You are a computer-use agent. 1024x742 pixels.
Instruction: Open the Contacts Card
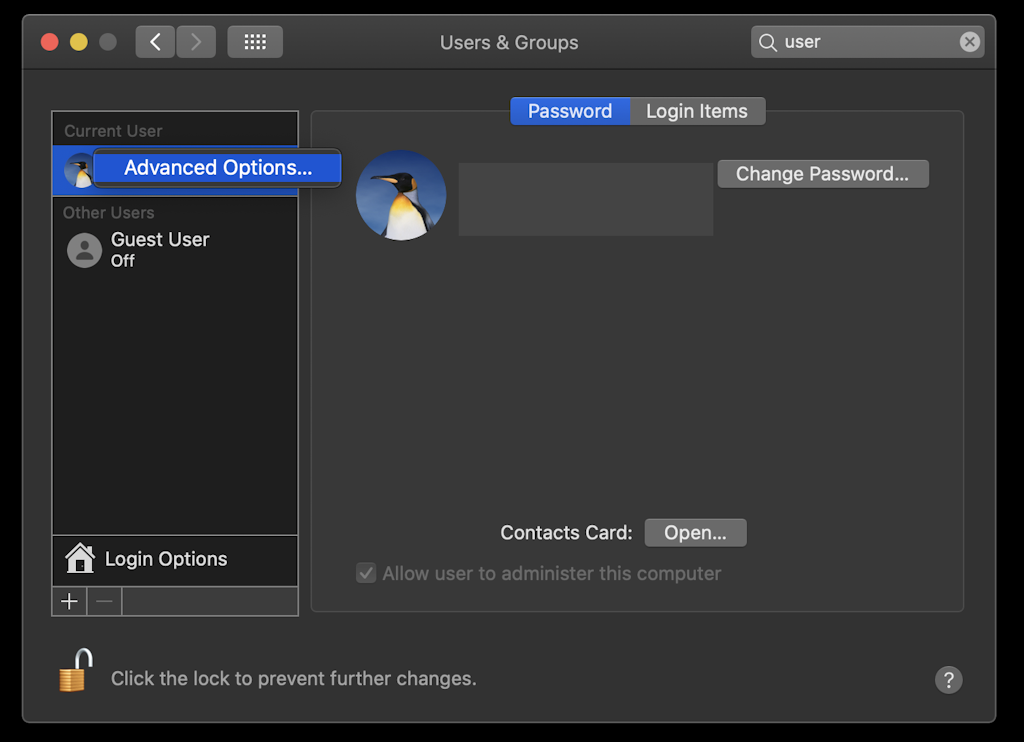coord(695,532)
